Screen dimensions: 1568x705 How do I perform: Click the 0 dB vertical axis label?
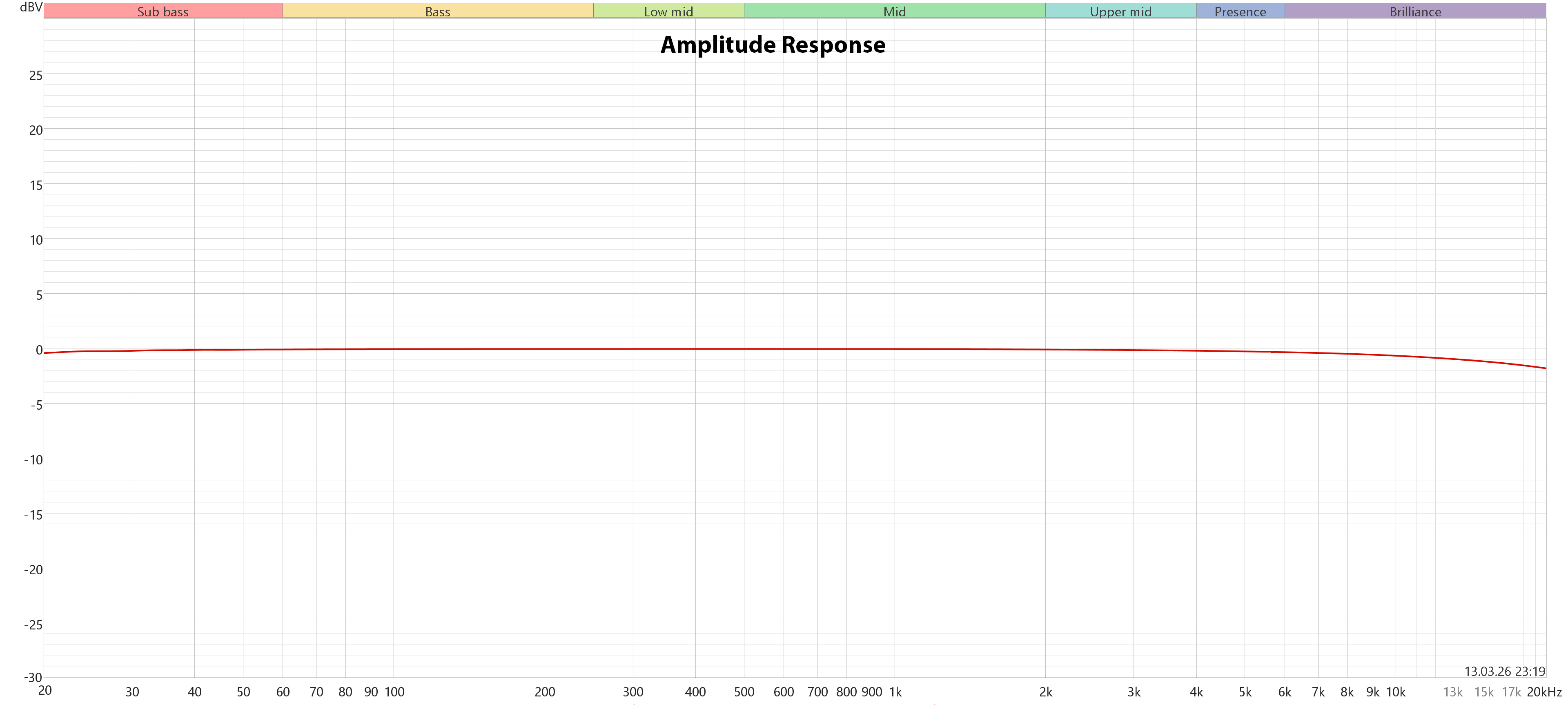(39, 350)
